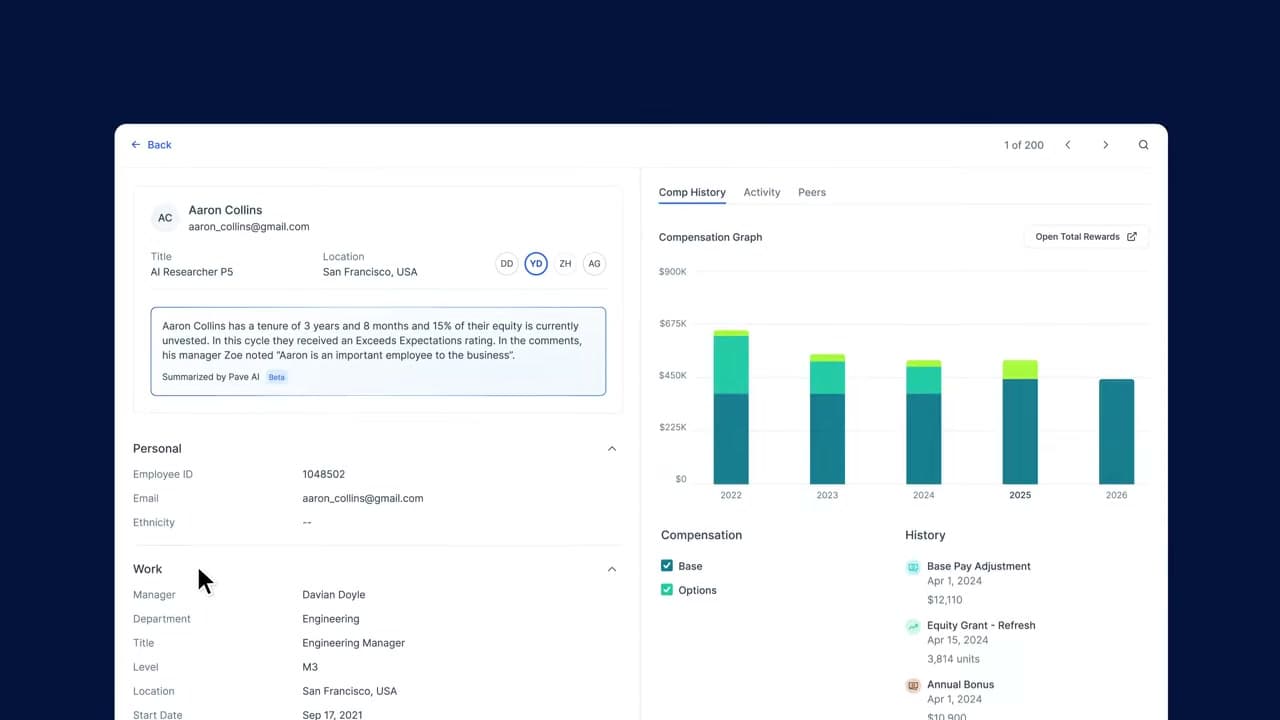Click the email aaron_collins@gmail.com under the name
The width and height of the screenshot is (1280, 720).
coord(249,227)
